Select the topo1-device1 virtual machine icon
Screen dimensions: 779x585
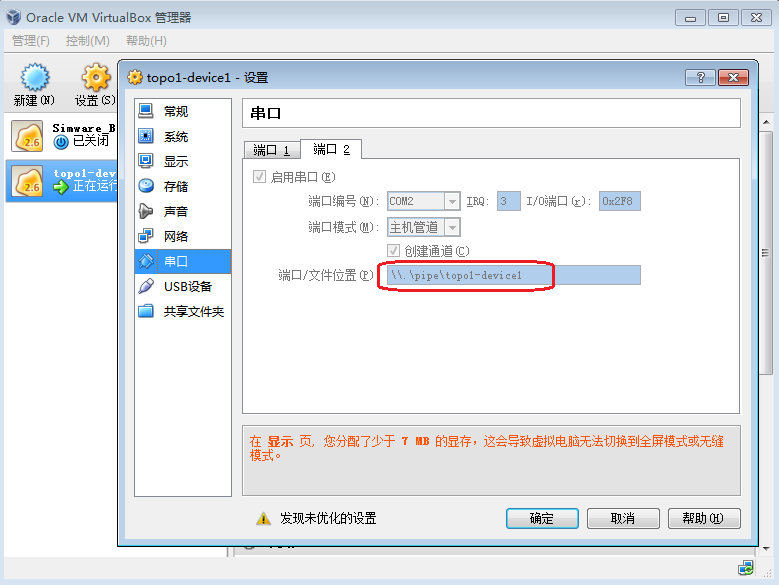[x=27, y=181]
